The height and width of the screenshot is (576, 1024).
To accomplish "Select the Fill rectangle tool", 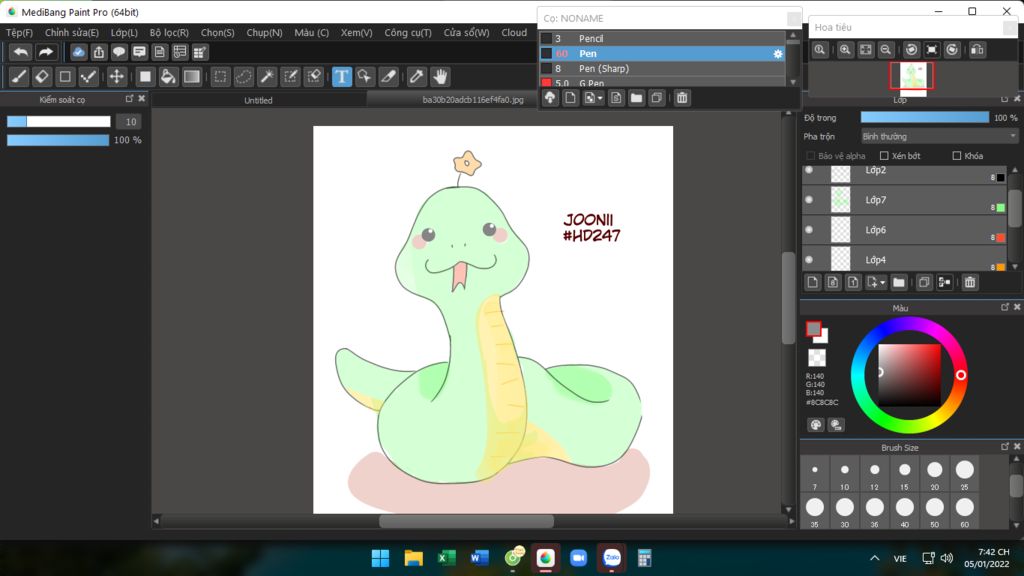I will [x=145, y=77].
